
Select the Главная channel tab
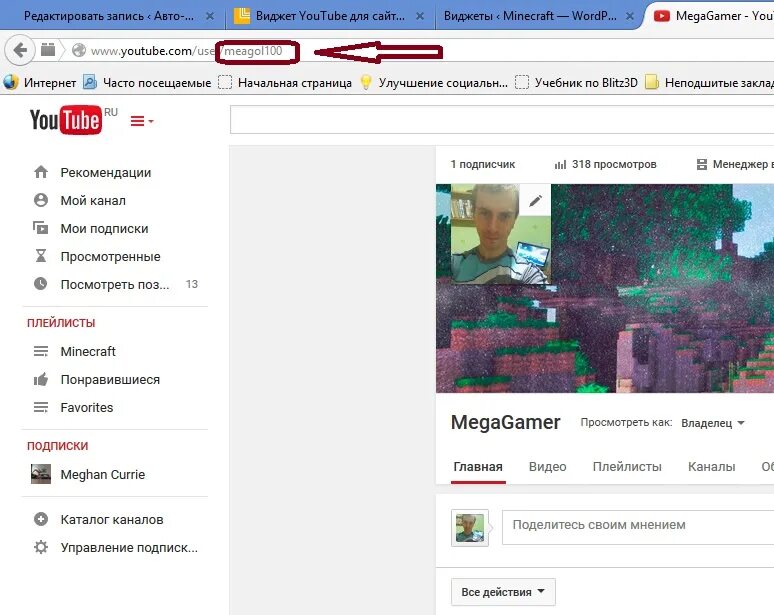tap(478, 467)
